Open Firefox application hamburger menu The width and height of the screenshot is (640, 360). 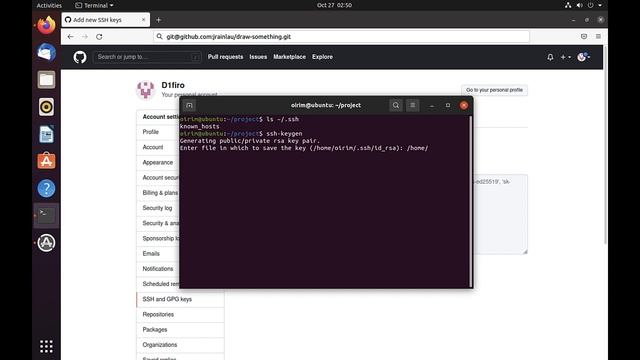598,36
